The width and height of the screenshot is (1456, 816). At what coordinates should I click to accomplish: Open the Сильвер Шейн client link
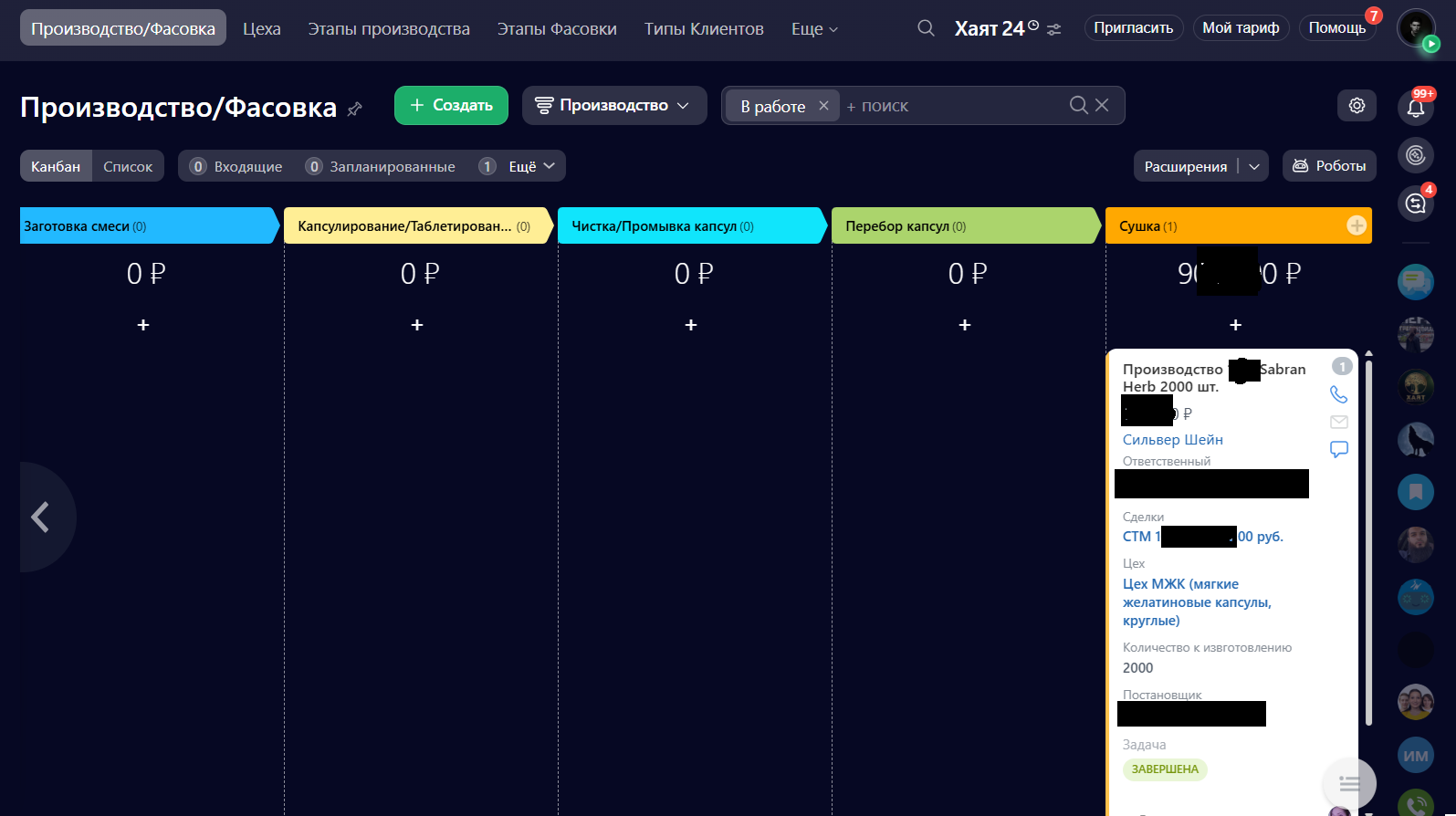click(1172, 440)
